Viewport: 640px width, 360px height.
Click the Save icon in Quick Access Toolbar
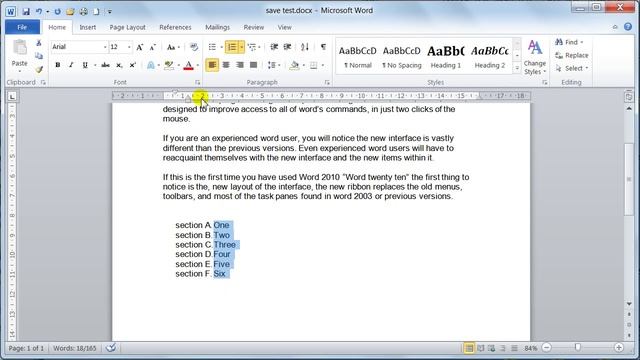point(26,11)
